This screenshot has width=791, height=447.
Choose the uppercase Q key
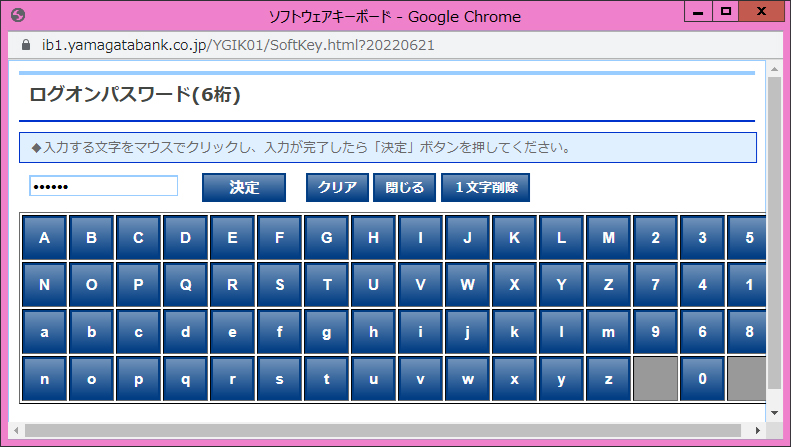click(x=186, y=285)
